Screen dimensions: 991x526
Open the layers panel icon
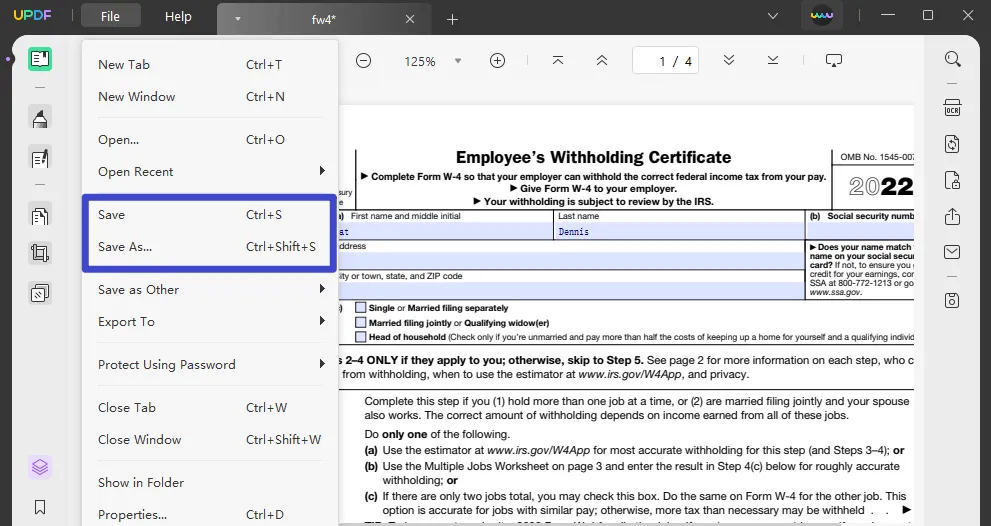click(x=40, y=467)
